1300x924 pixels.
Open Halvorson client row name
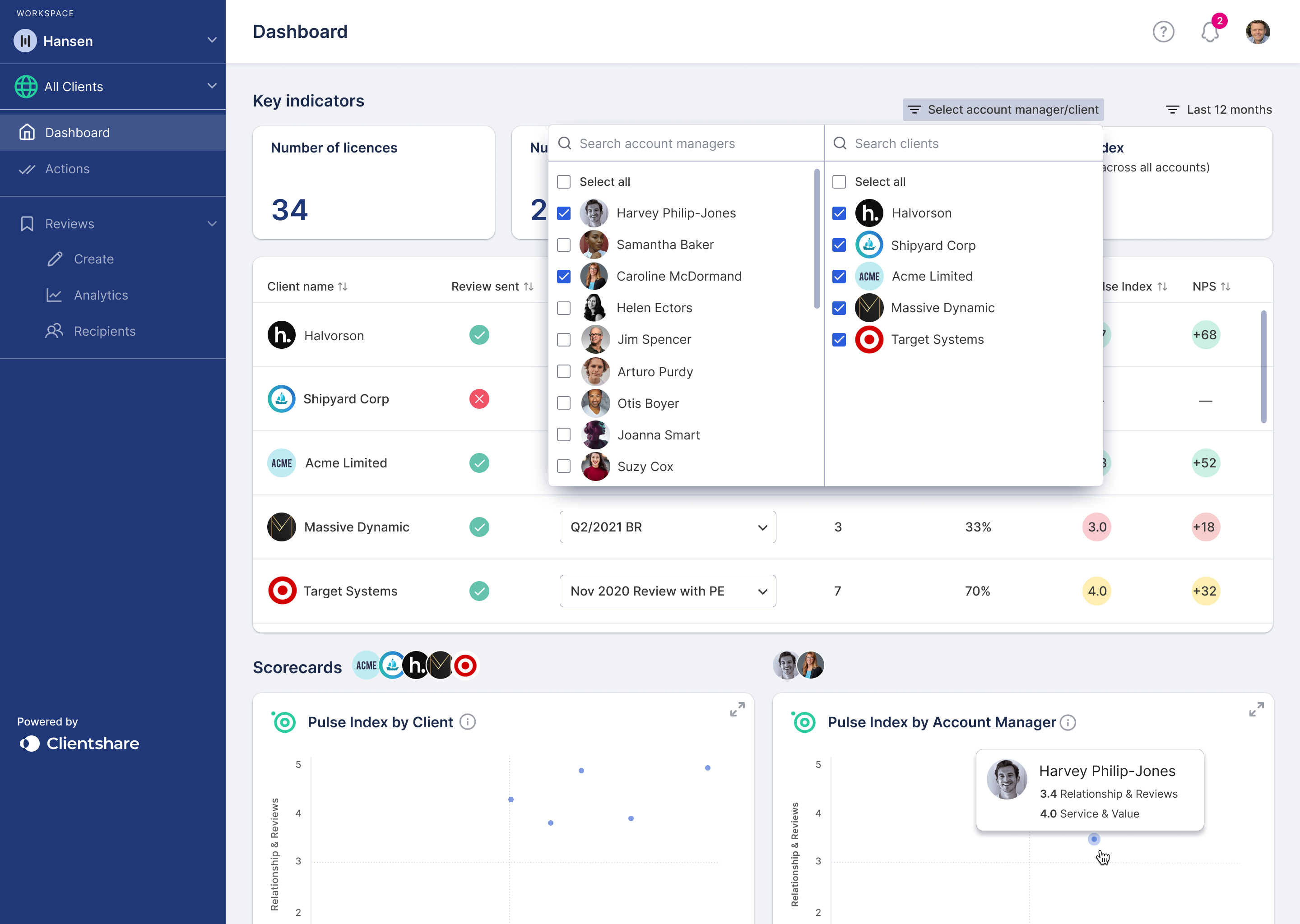[334, 336]
